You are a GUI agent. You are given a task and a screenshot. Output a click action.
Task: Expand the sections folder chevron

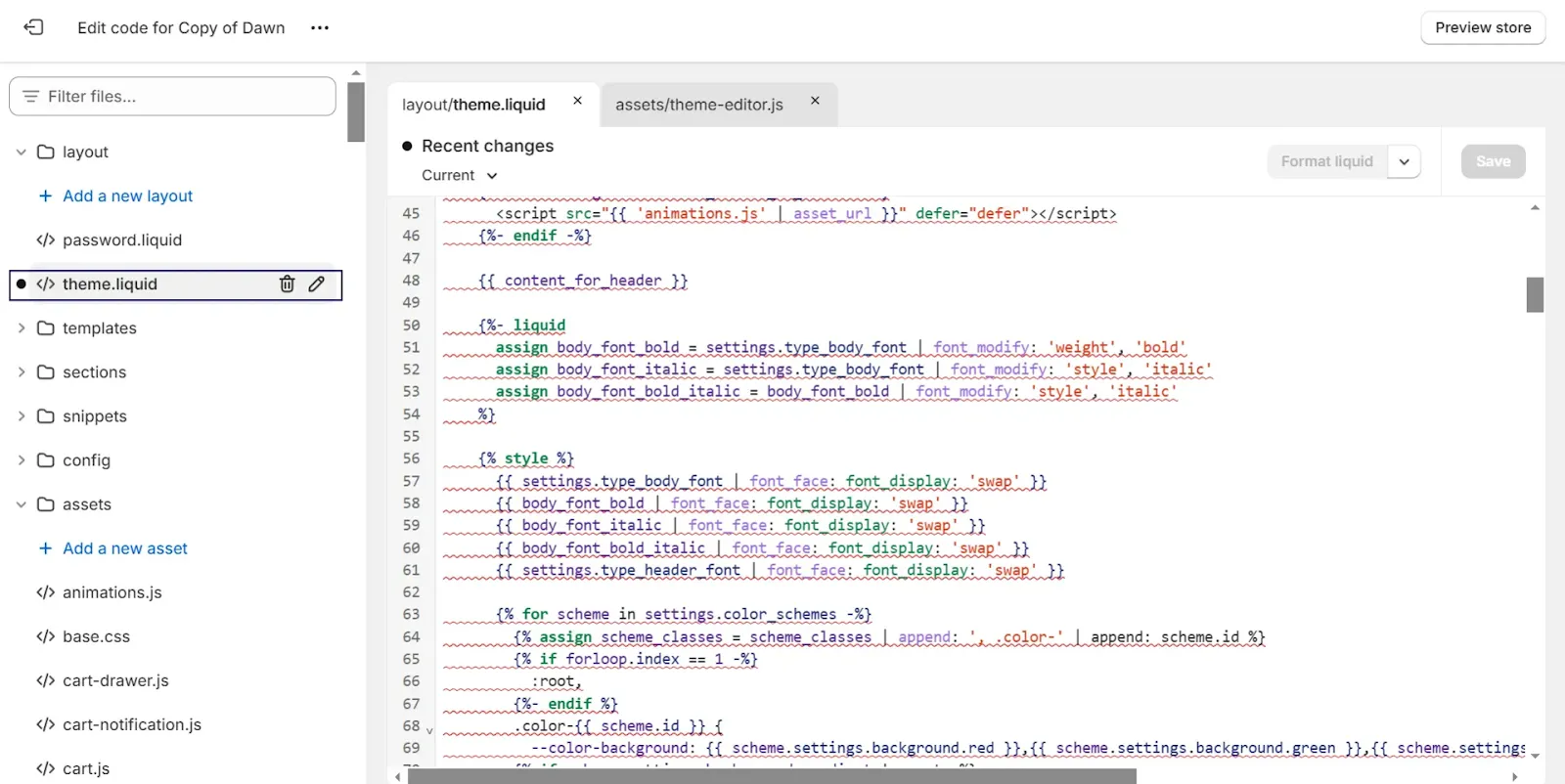click(22, 372)
